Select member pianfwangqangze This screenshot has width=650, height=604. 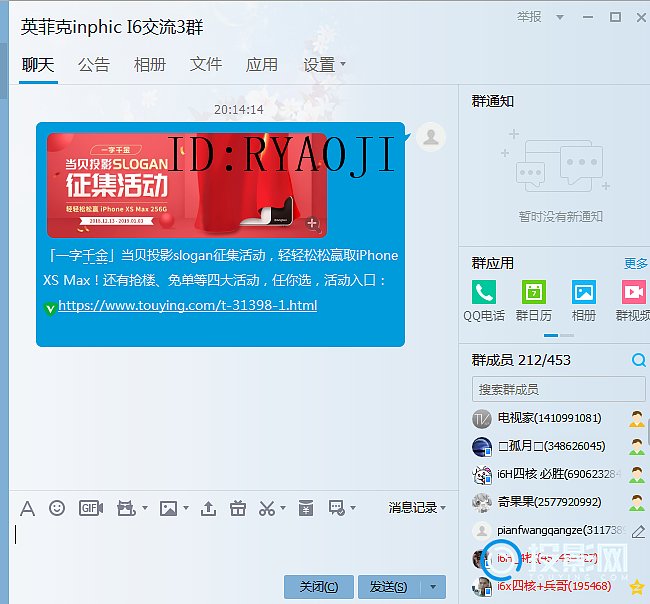tap(559, 530)
